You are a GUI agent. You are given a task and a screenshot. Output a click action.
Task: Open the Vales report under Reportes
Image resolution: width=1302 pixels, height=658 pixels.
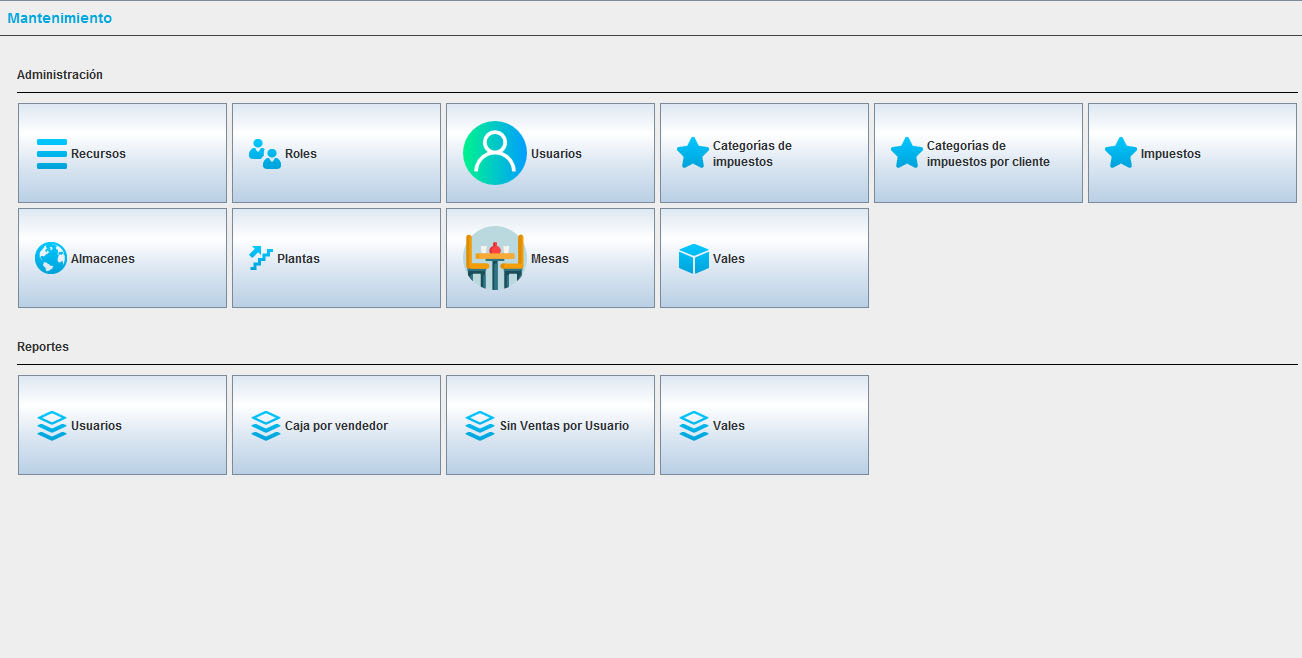[764, 425]
